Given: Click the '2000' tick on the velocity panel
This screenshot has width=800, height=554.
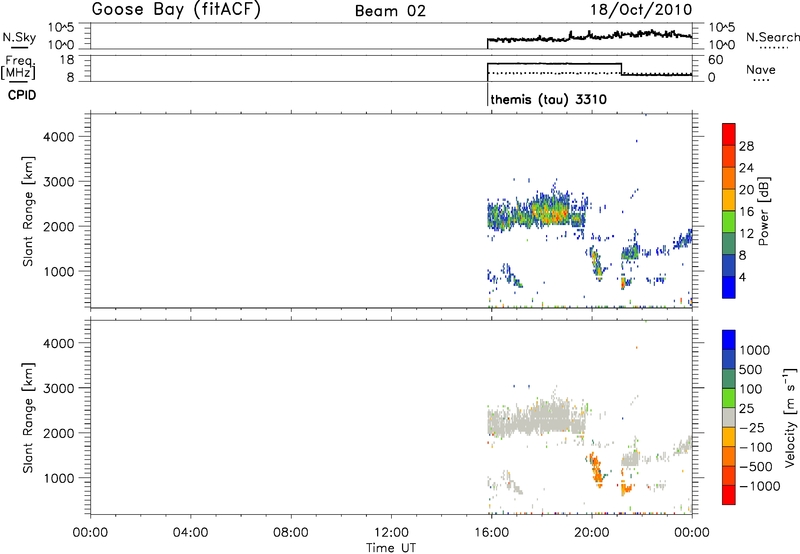Looking at the screenshot, I should pyautogui.click(x=59, y=433).
